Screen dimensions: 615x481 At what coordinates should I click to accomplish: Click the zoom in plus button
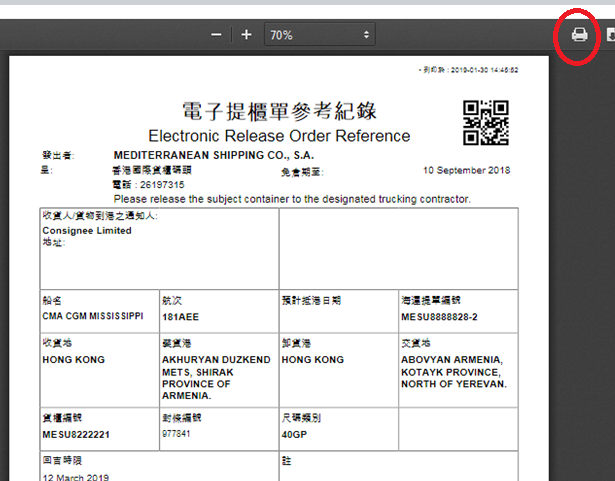point(246,35)
